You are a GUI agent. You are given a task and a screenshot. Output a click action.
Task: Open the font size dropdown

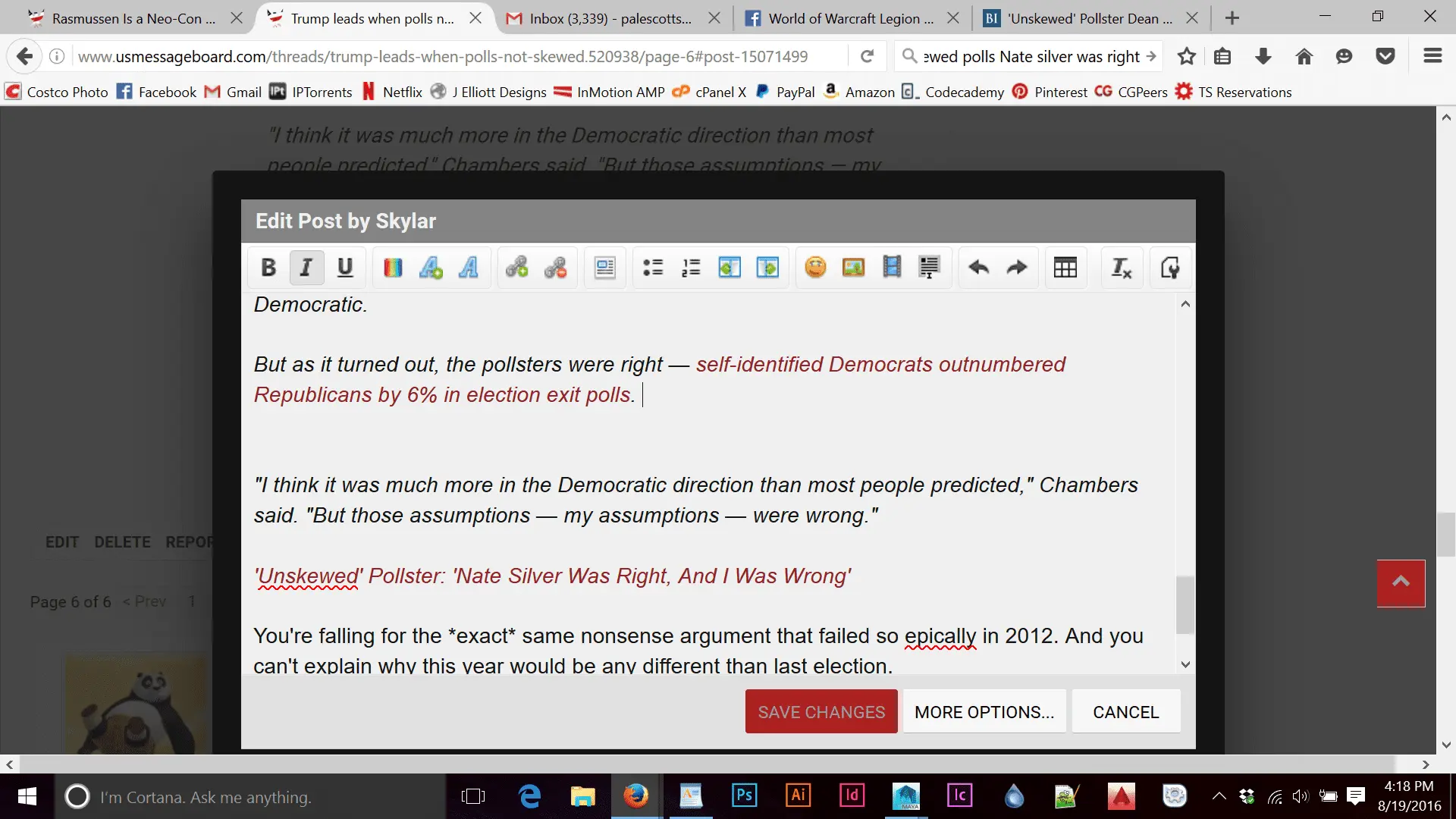[431, 268]
